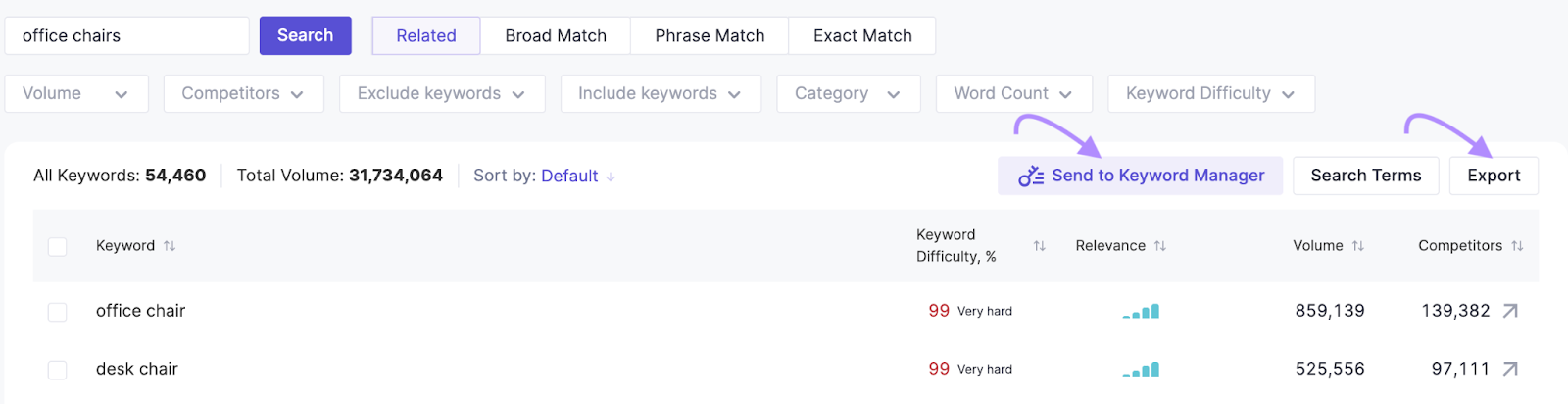Open competitors arrow for office chair
Image resolution: width=1568 pixels, height=404 pixels.
(1510, 311)
